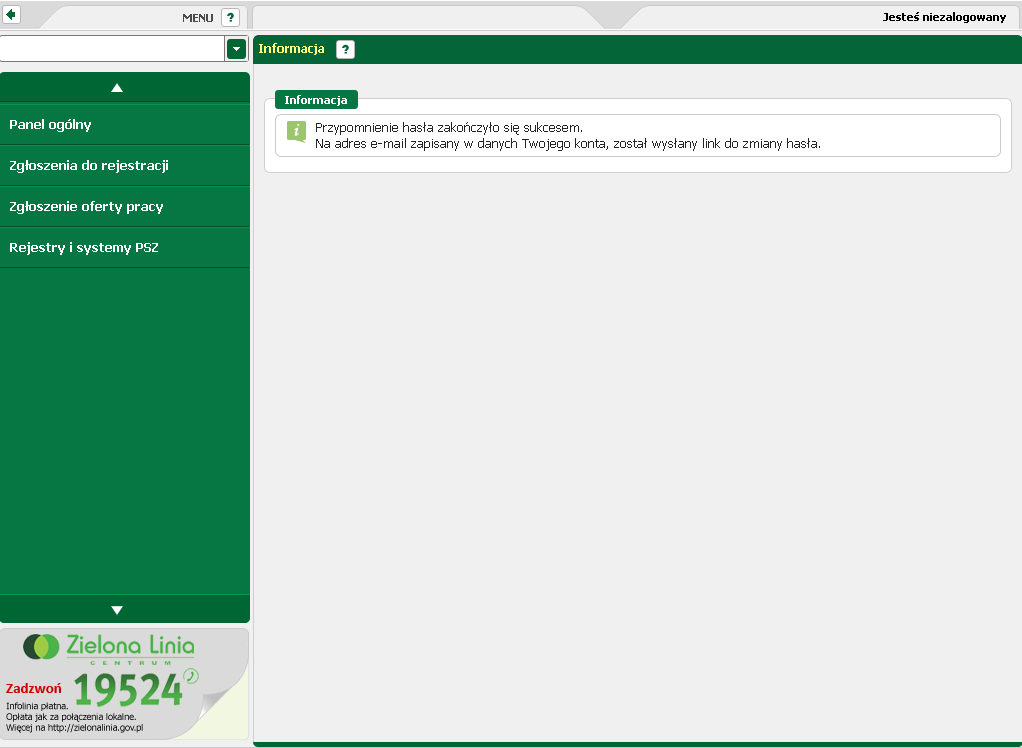Click the Jesteś niezalogowany status text
Image resolution: width=1022 pixels, height=748 pixels.
pyautogui.click(x=944, y=18)
